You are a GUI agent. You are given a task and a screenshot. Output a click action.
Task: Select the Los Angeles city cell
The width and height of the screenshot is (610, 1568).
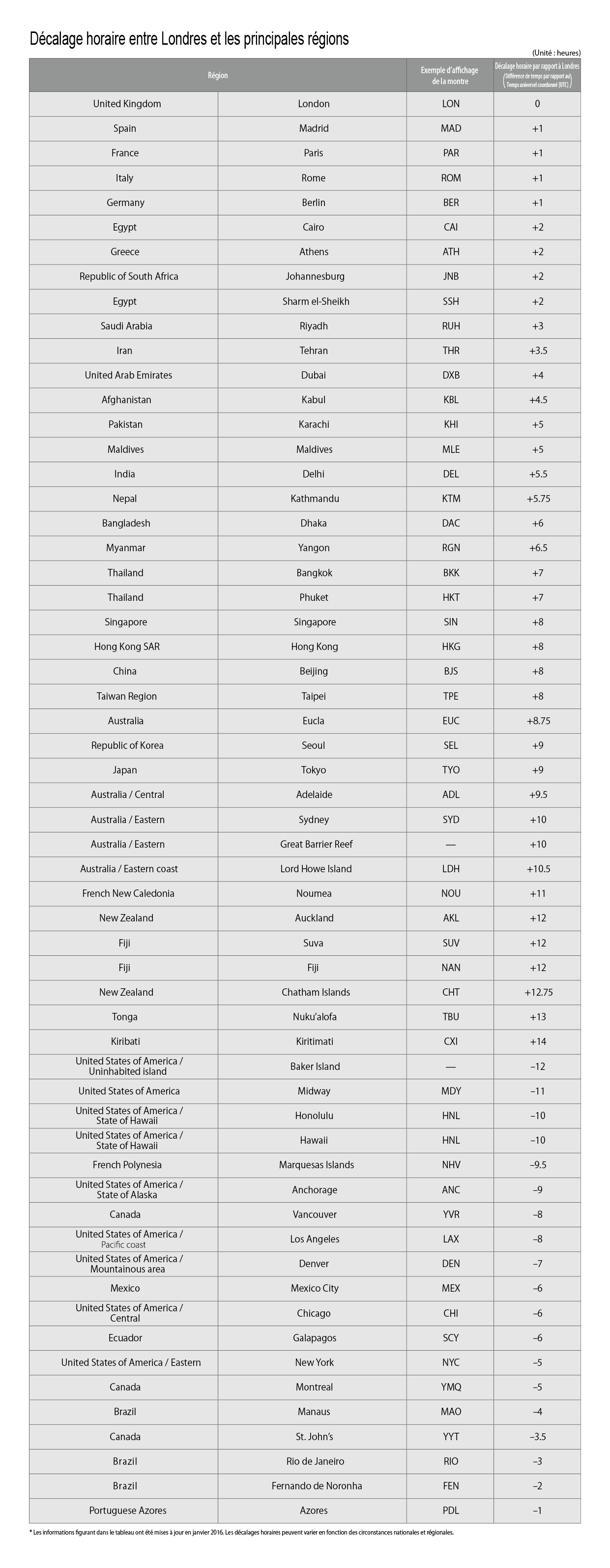pyautogui.click(x=314, y=1239)
